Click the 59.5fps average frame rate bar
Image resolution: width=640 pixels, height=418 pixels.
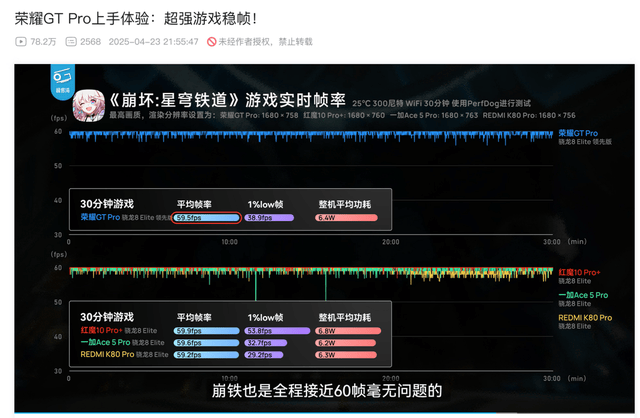pyautogui.click(x=207, y=218)
